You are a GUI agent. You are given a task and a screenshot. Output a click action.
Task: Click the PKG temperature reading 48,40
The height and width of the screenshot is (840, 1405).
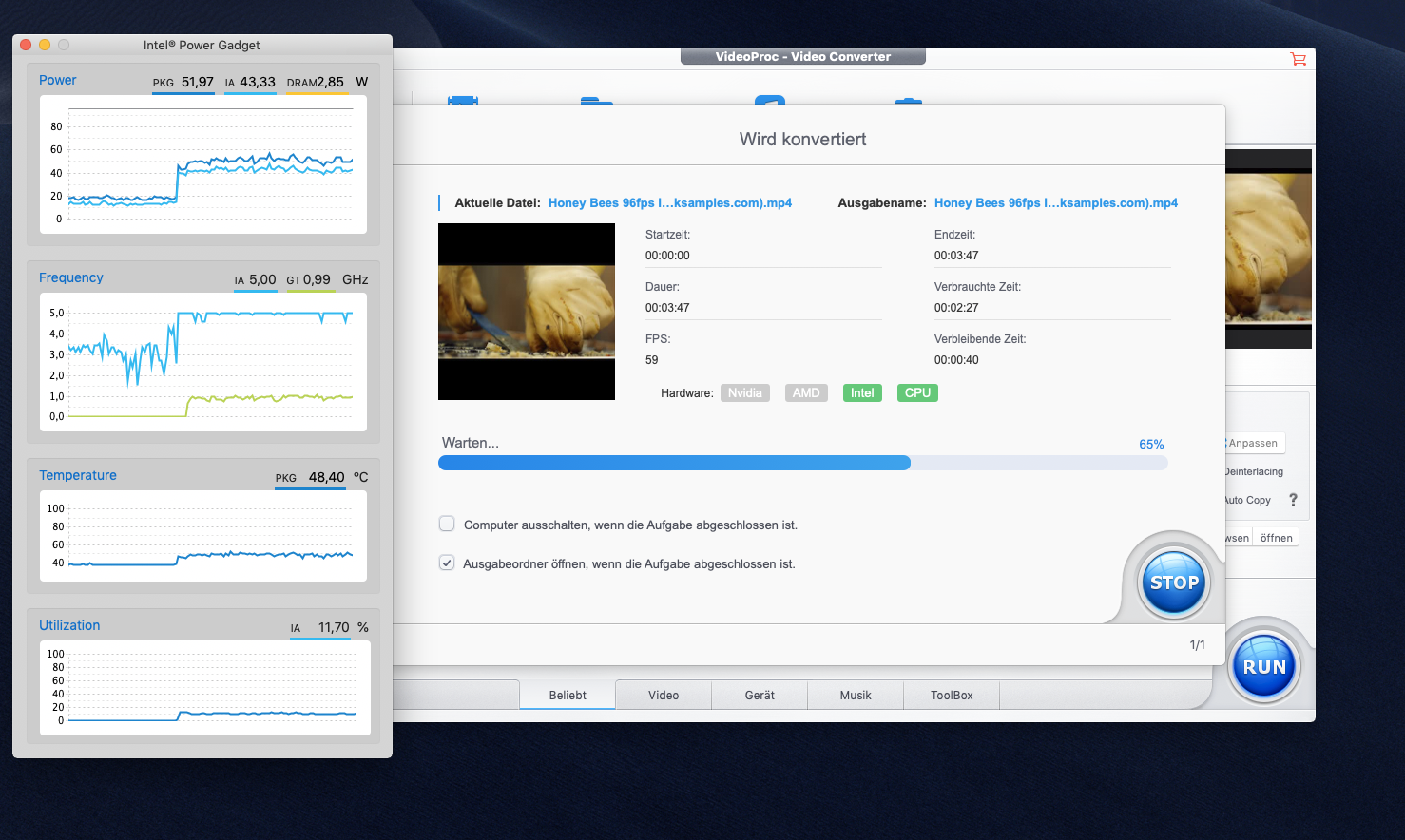327,478
